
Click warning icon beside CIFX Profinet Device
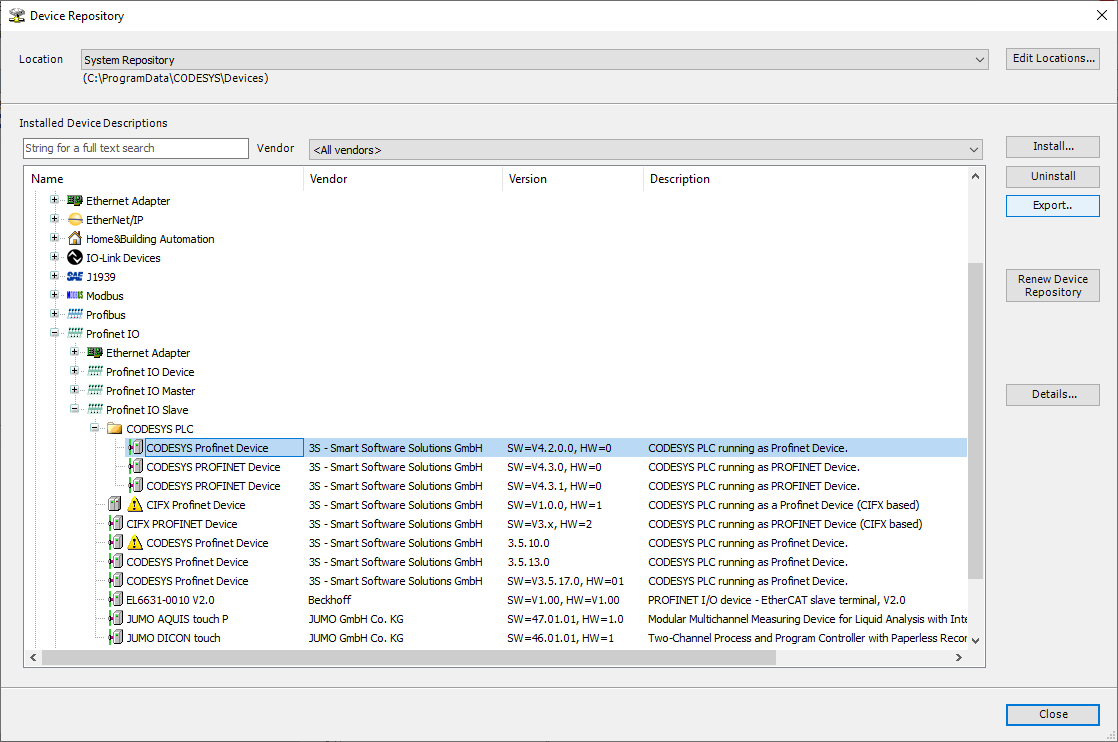135,505
